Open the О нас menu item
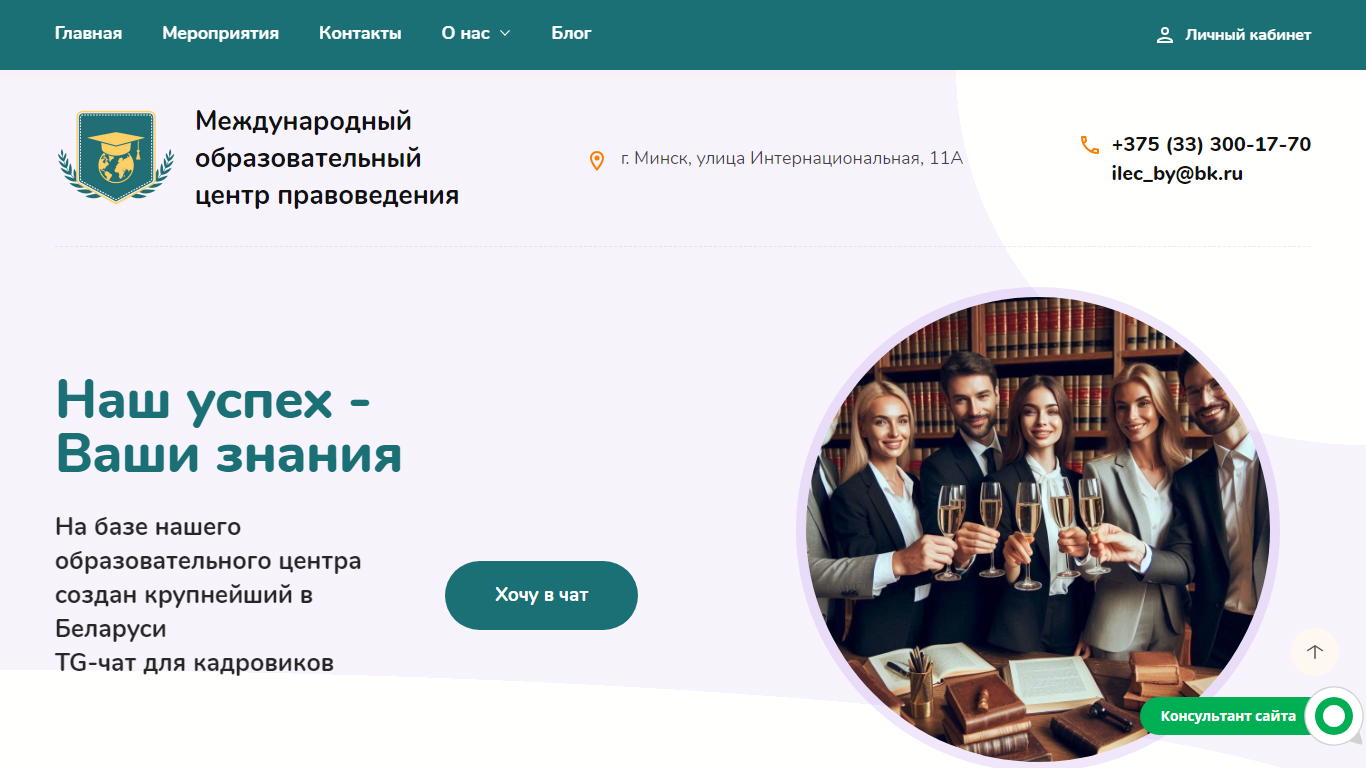Image resolution: width=1366 pixels, height=768 pixels. point(466,33)
